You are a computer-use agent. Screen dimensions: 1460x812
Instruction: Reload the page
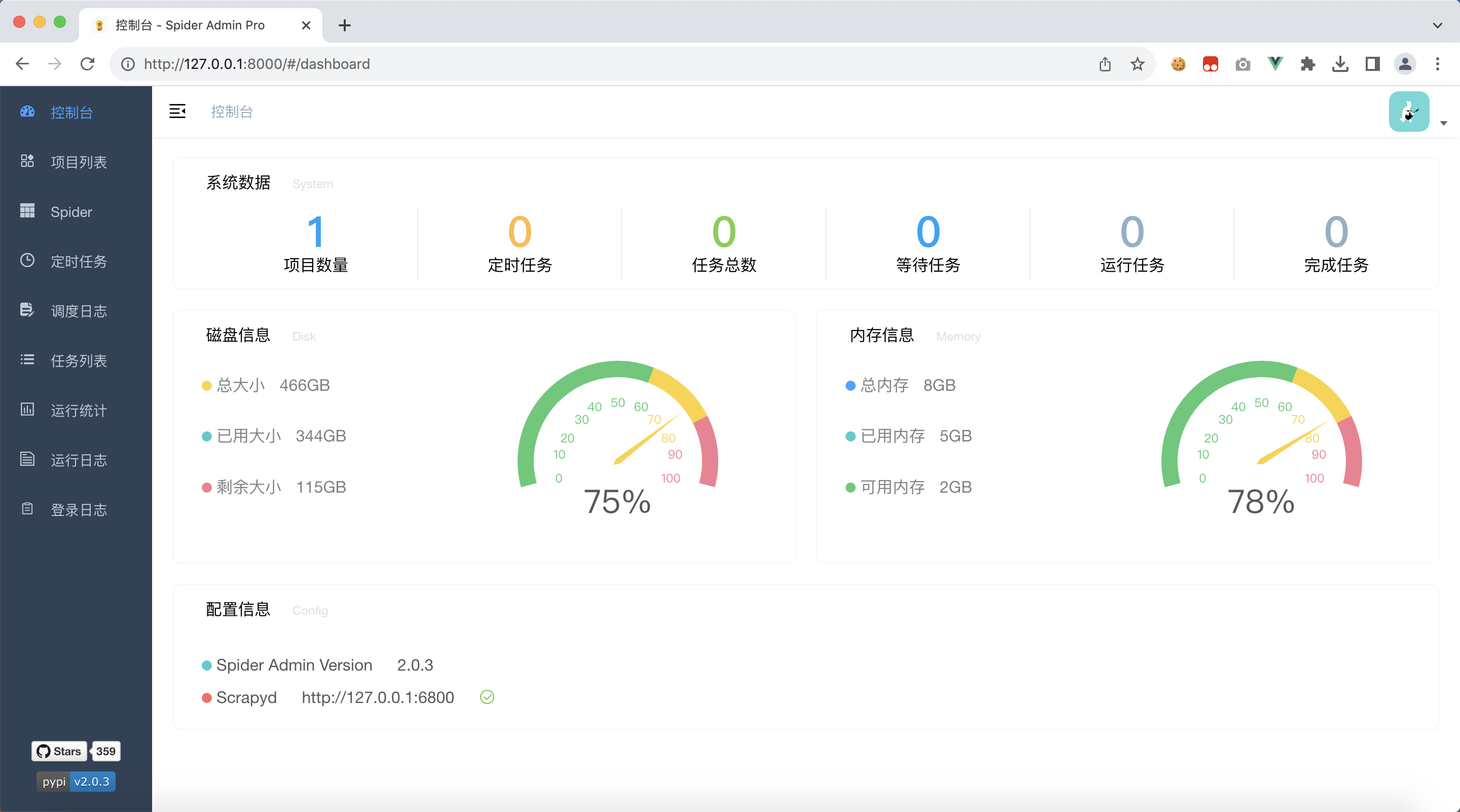tap(87, 64)
